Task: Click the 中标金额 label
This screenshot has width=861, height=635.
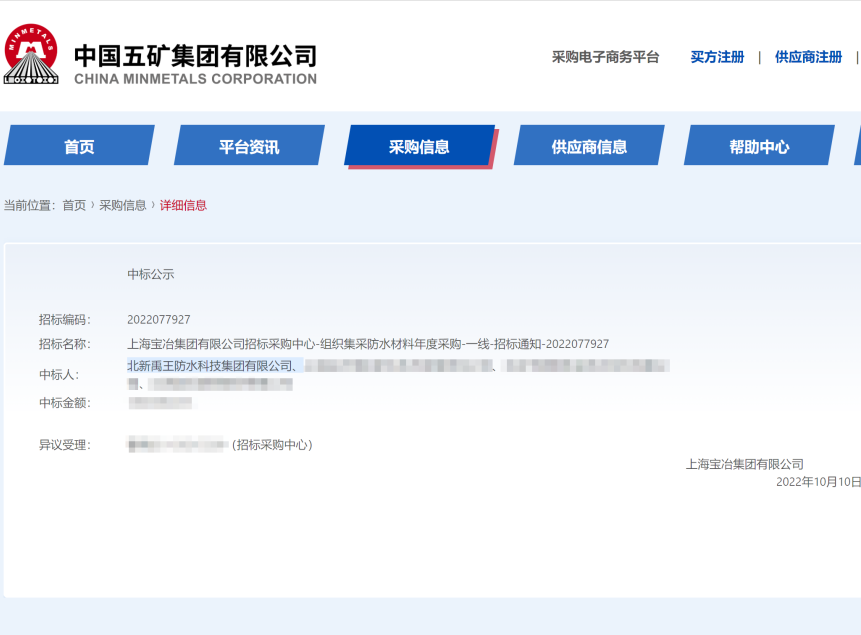Action: click(x=65, y=403)
